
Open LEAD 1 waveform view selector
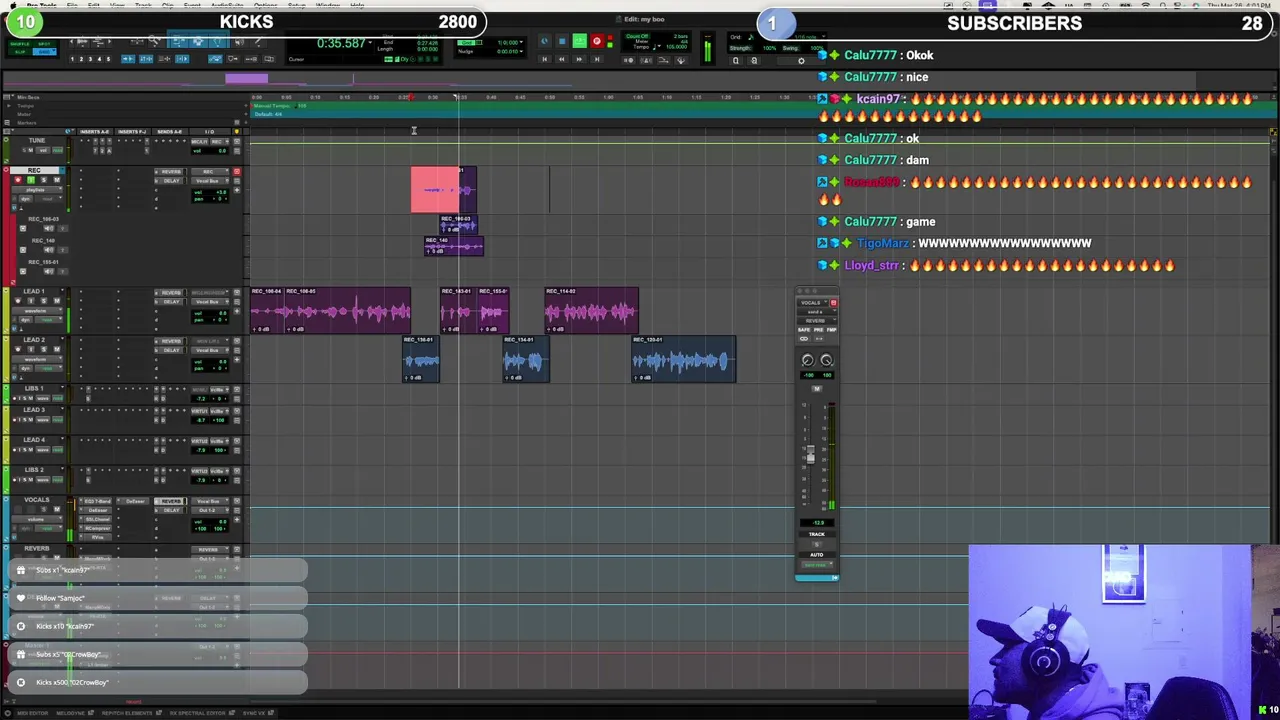tap(37, 311)
